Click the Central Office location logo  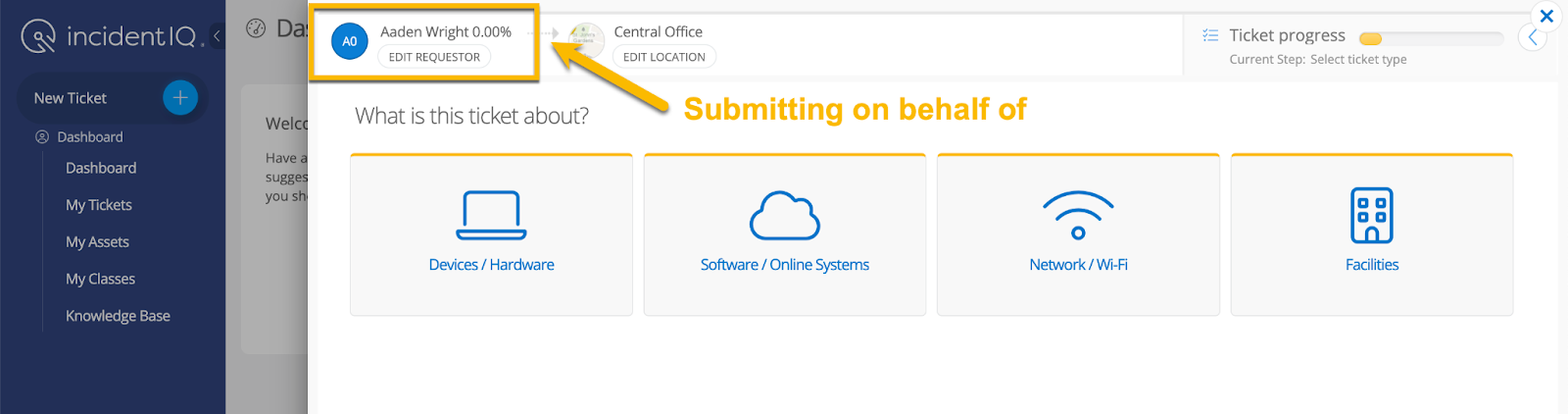tap(585, 41)
